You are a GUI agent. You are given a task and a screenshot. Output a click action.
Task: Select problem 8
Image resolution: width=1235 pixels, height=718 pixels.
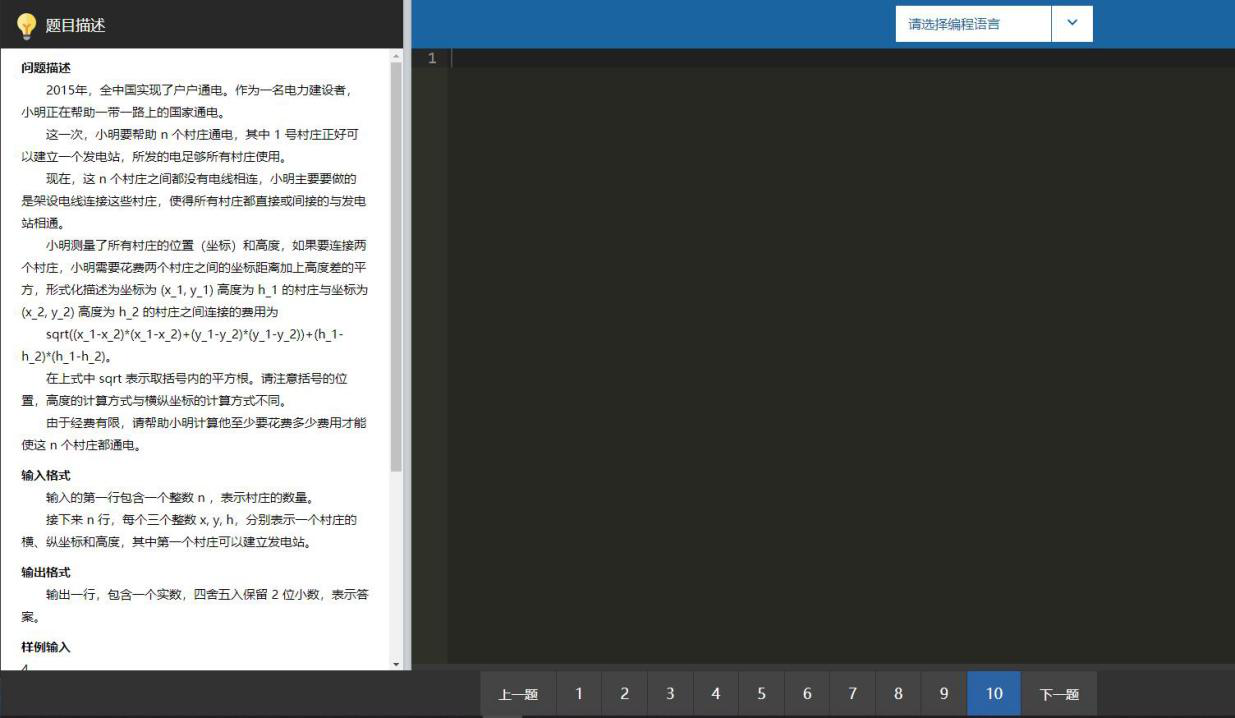[900, 693]
